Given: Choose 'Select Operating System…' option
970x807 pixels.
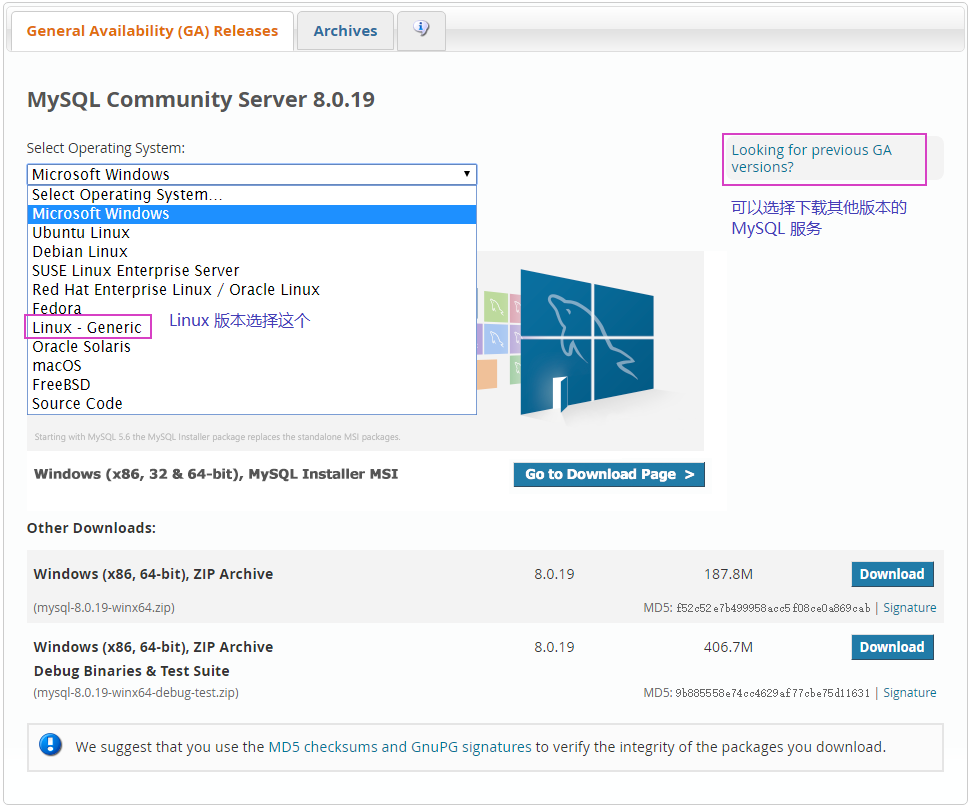Looking at the screenshot, I should coord(252,195).
